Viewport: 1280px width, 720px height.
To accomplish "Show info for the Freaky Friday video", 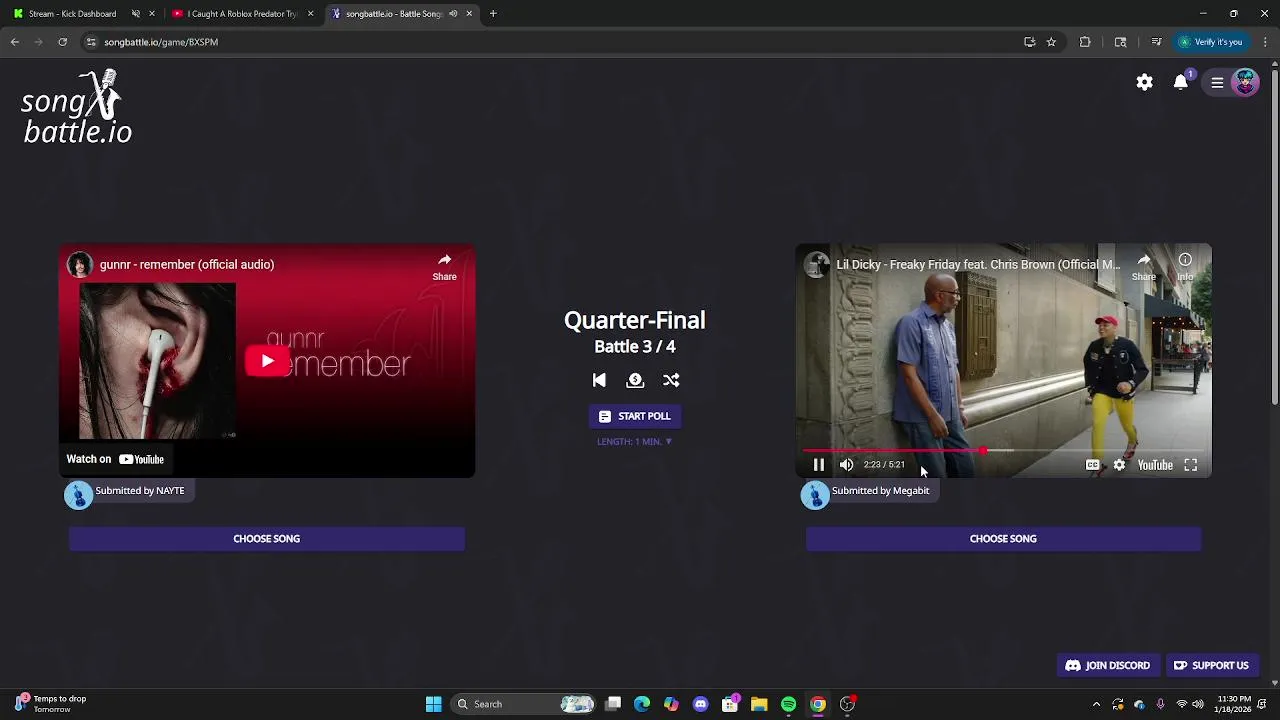I will click(1185, 267).
